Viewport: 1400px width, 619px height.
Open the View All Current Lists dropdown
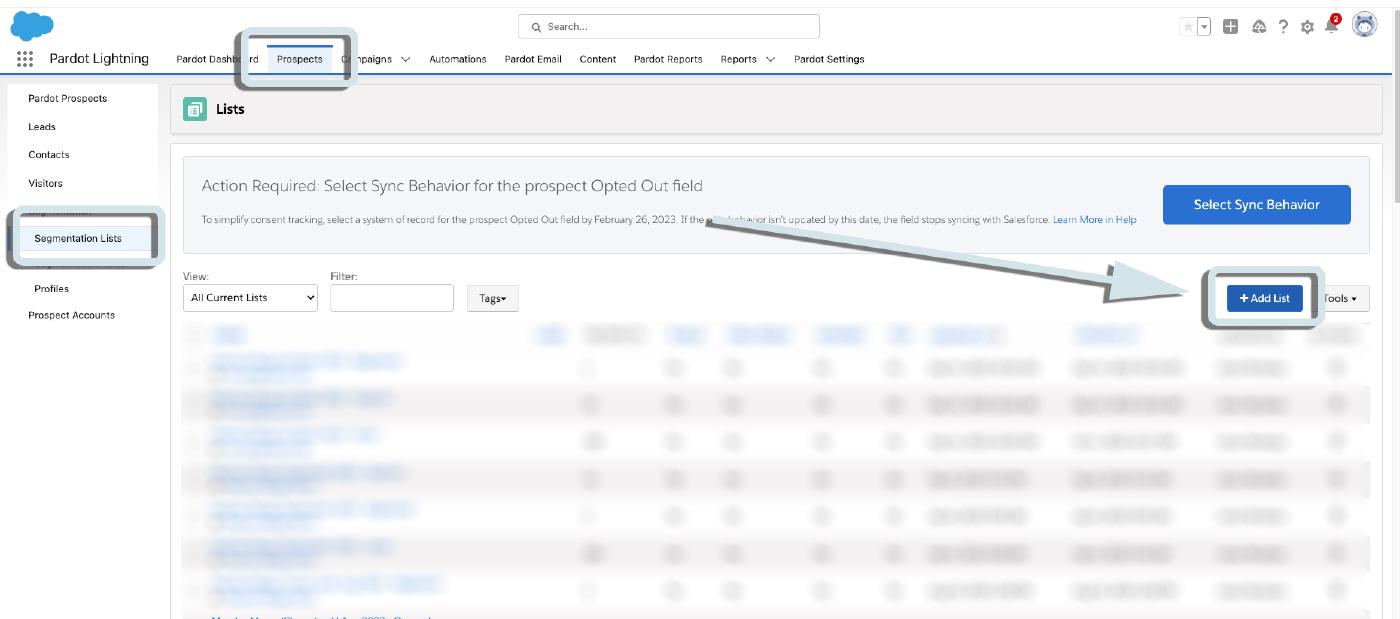250,298
